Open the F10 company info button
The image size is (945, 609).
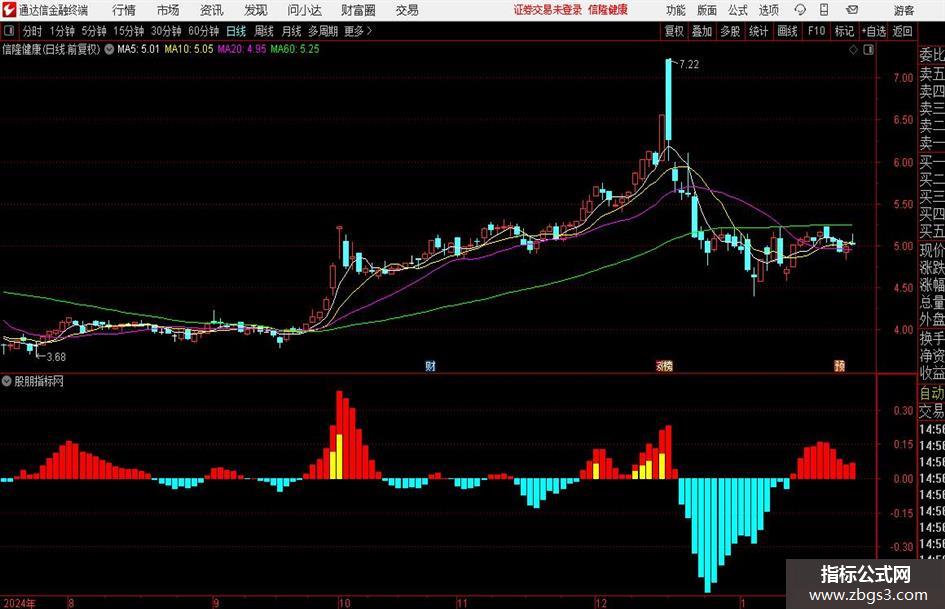[816, 31]
